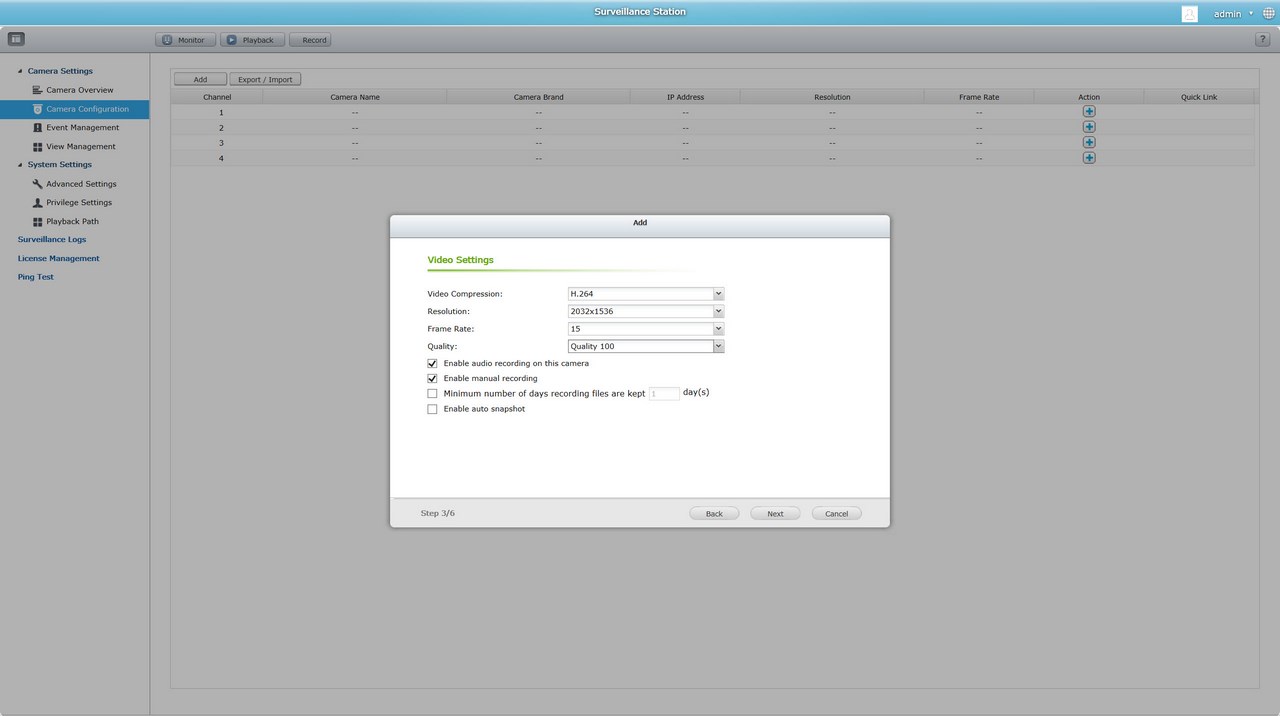Open License Management
This screenshot has height=716, width=1280.
click(58, 259)
